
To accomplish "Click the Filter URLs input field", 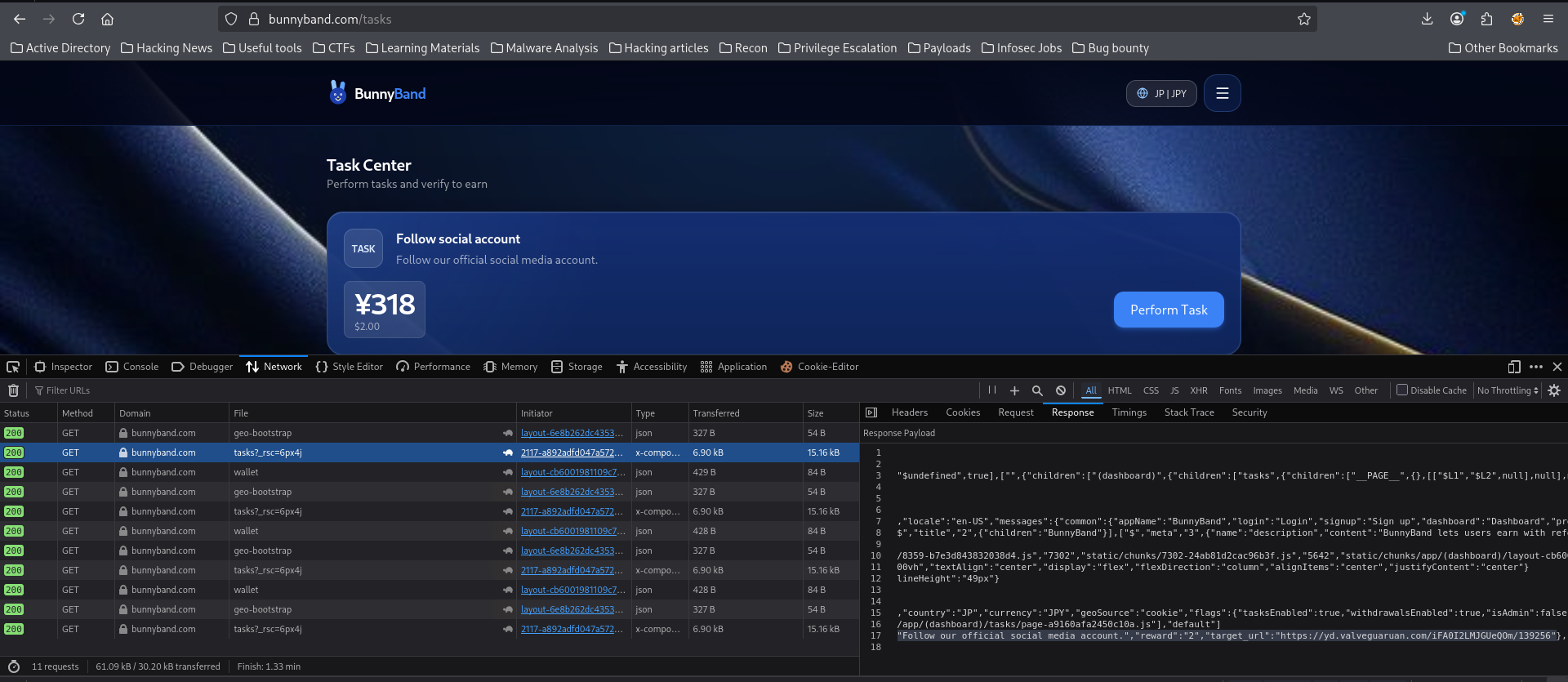I will (503, 390).
